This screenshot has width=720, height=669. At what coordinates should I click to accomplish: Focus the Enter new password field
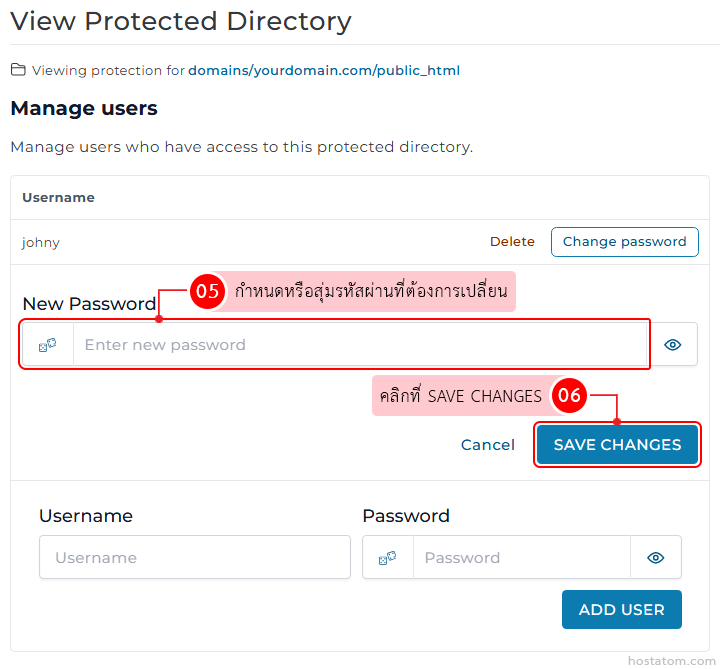360,345
